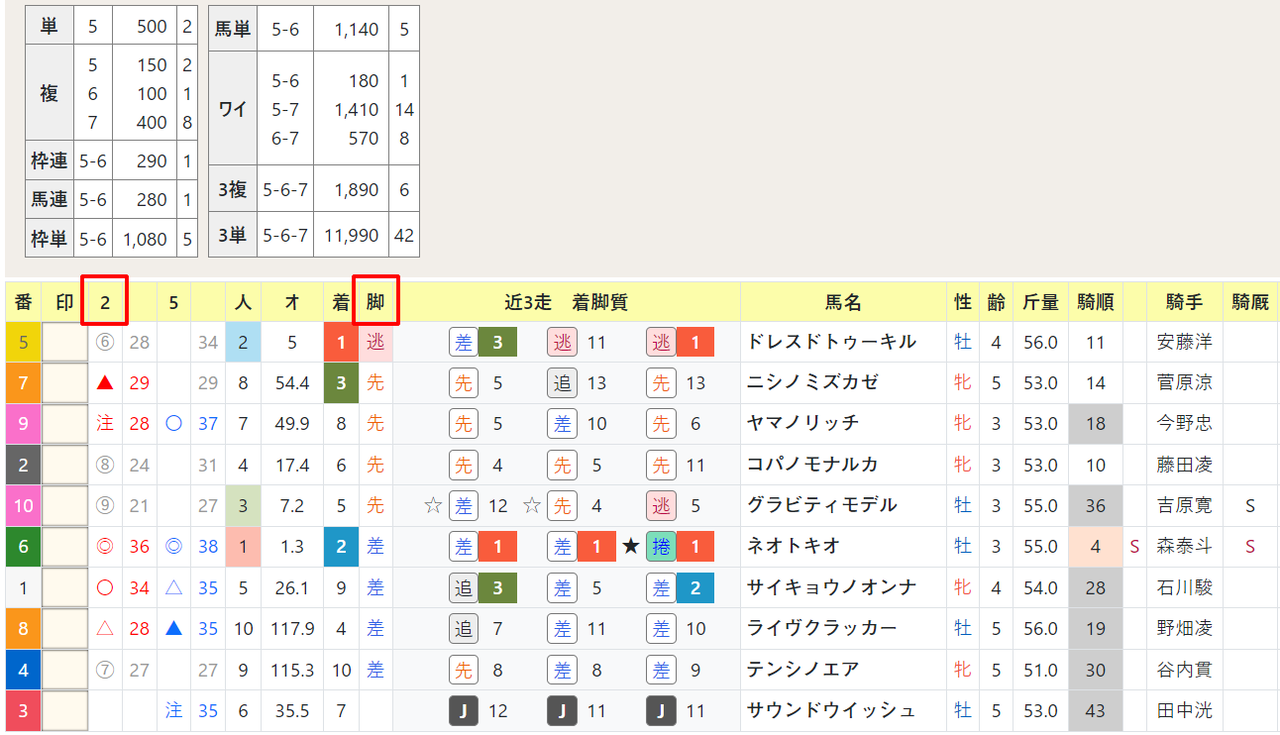The width and height of the screenshot is (1280, 735).
Task: Sort by the オ odds column header
Action: [292, 302]
